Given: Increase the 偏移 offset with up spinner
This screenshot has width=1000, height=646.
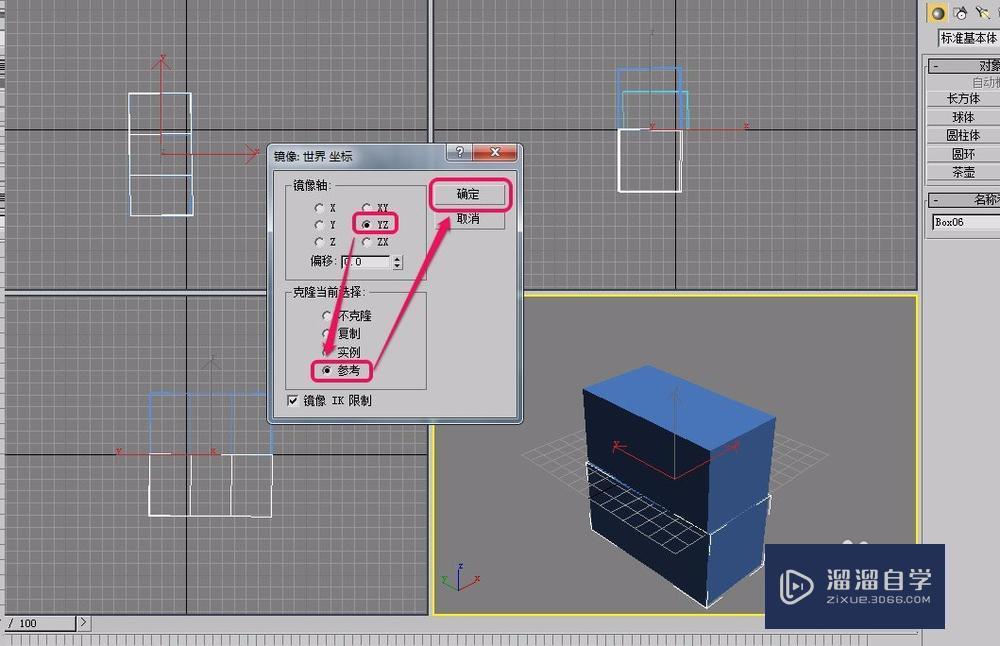Looking at the screenshot, I should 397,258.
